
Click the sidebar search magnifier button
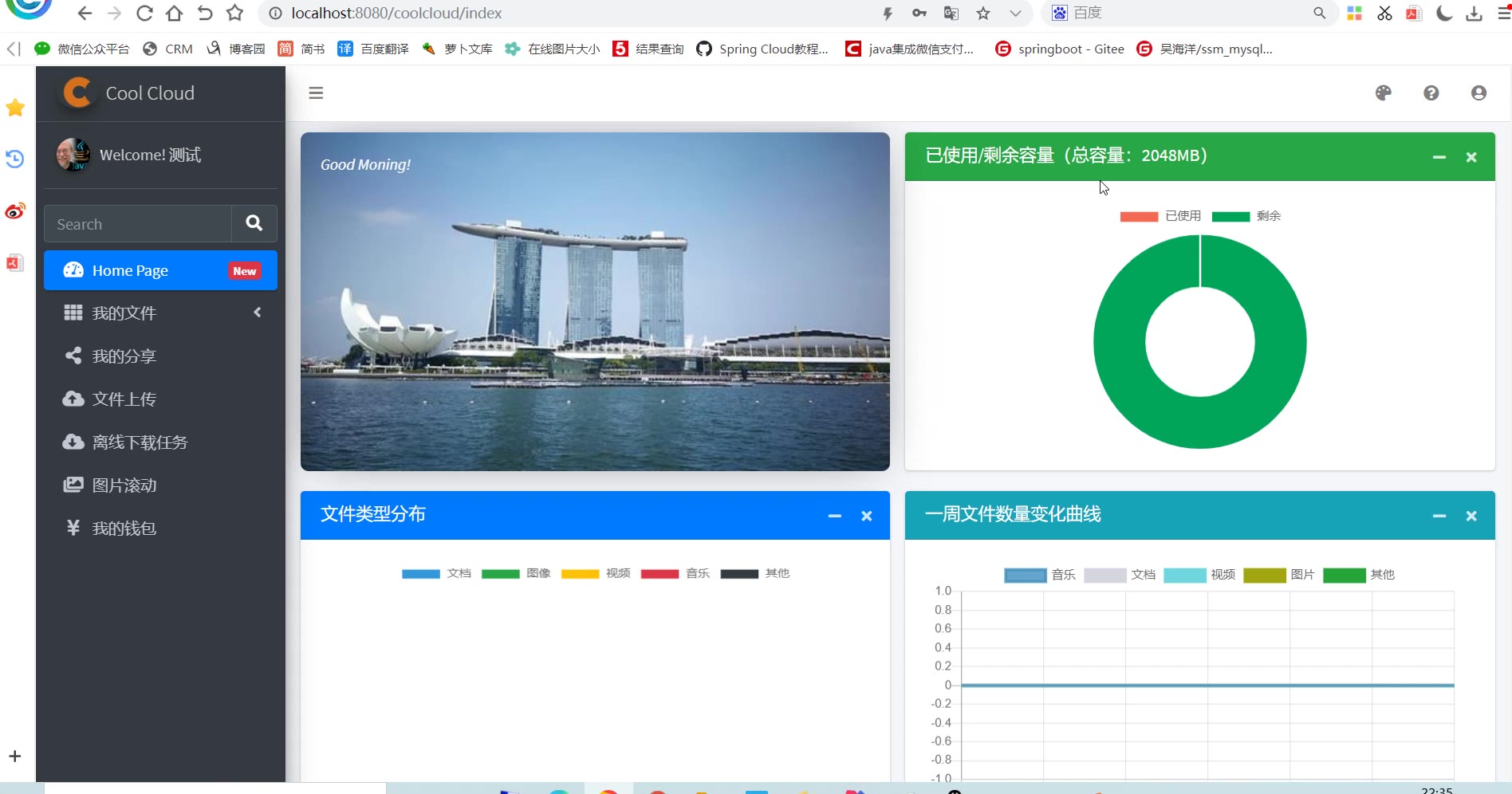[x=254, y=223]
